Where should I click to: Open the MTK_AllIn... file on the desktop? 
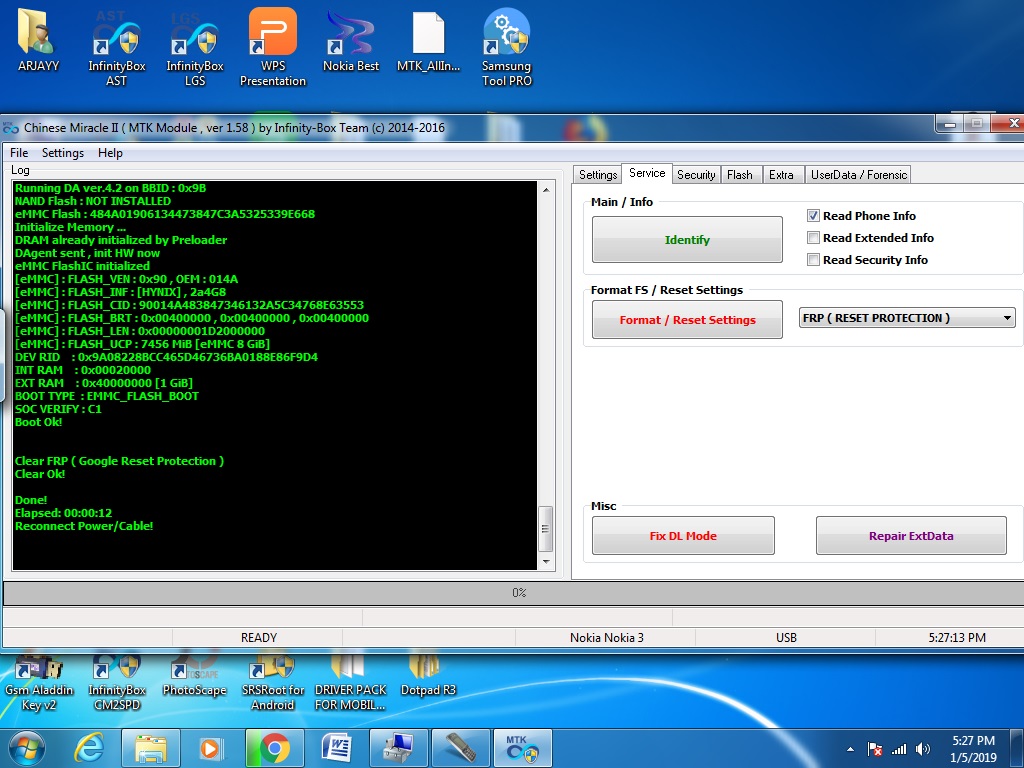pyautogui.click(x=428, y=40)
